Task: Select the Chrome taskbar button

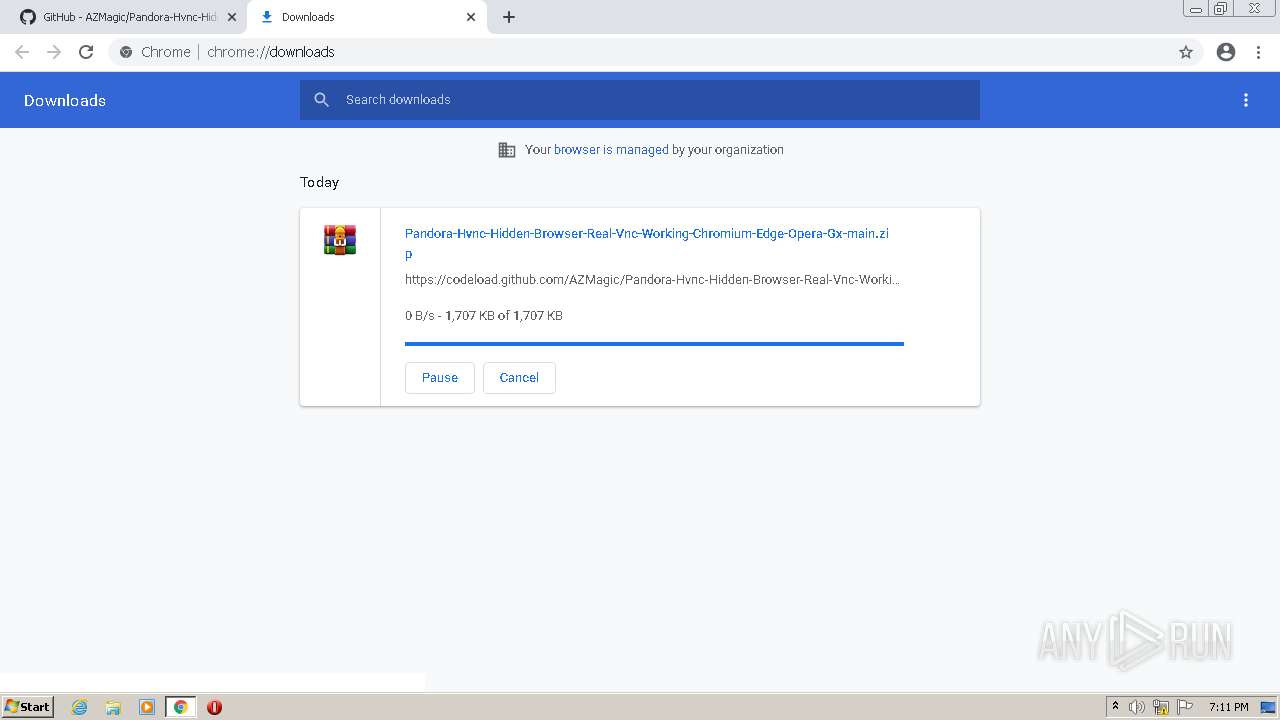Action: [180, 707]
